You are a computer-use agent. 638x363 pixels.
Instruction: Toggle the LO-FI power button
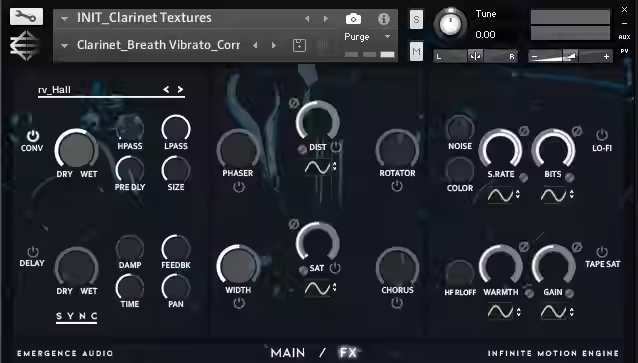click(x=602, y=135)
